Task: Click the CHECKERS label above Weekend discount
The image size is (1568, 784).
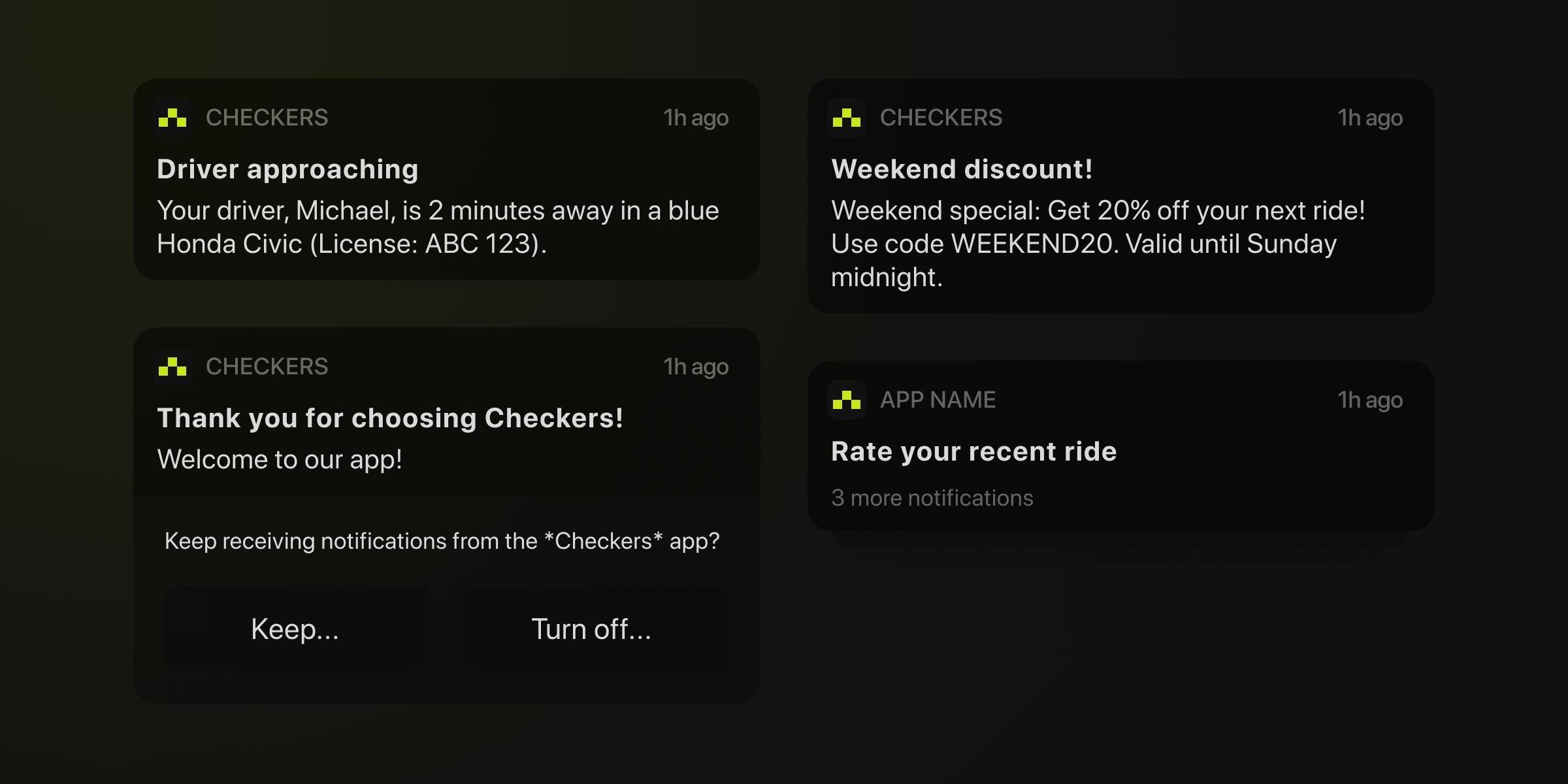Action: tap(941, 118)
